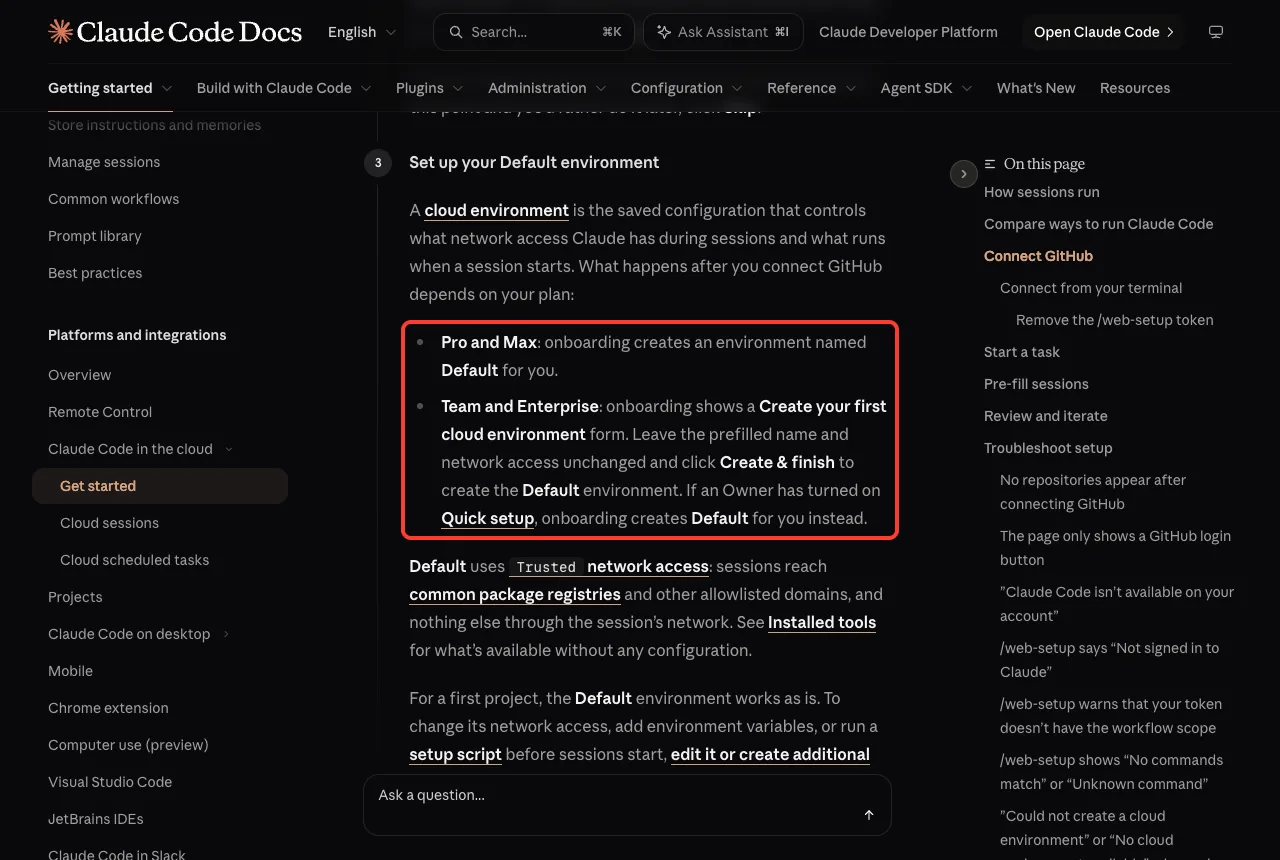Open the Configuration dropdown menu
Viewport: 1280px width, 860px height.
click(x=687, y=88)
